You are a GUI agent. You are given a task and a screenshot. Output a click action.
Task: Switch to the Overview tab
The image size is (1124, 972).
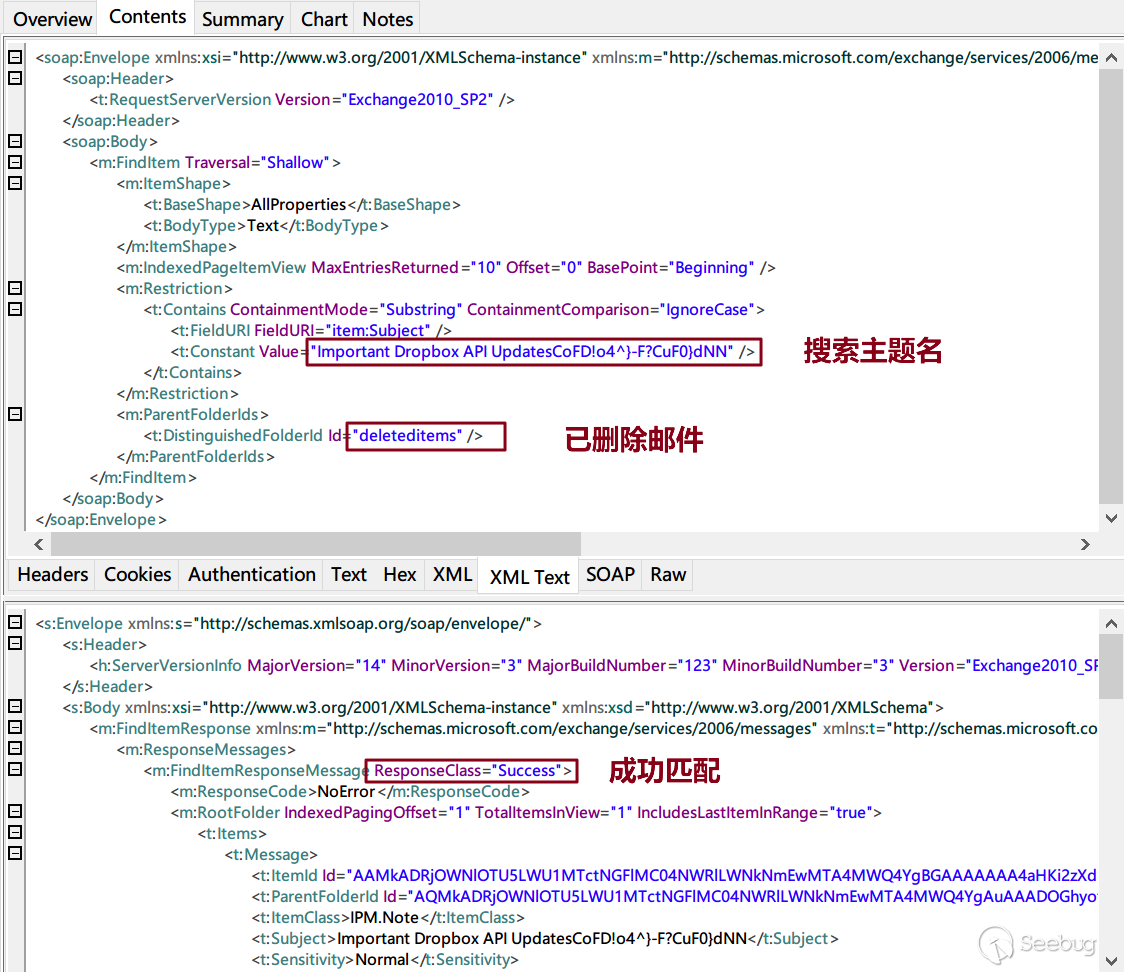point(52,19)
